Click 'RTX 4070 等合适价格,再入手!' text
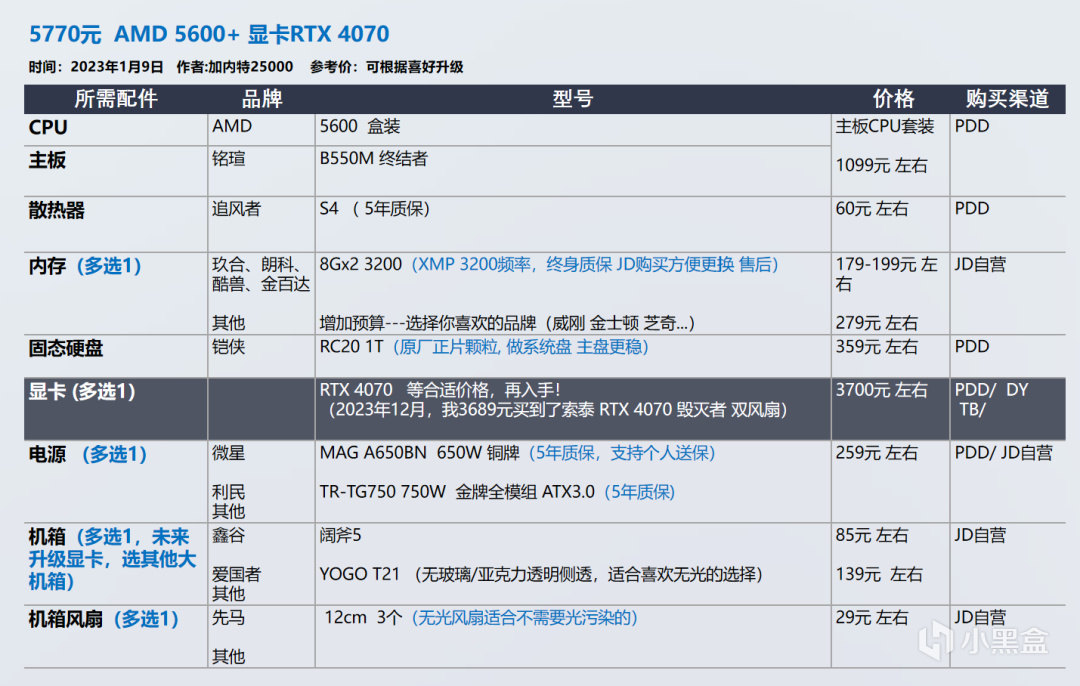 pyautogui.click(x=440, y=390)
